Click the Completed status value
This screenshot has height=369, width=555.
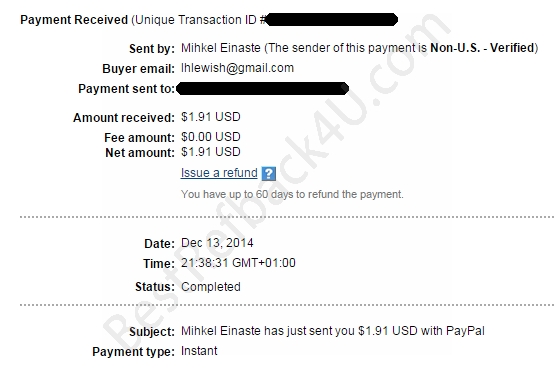click(x=211, y=287)
